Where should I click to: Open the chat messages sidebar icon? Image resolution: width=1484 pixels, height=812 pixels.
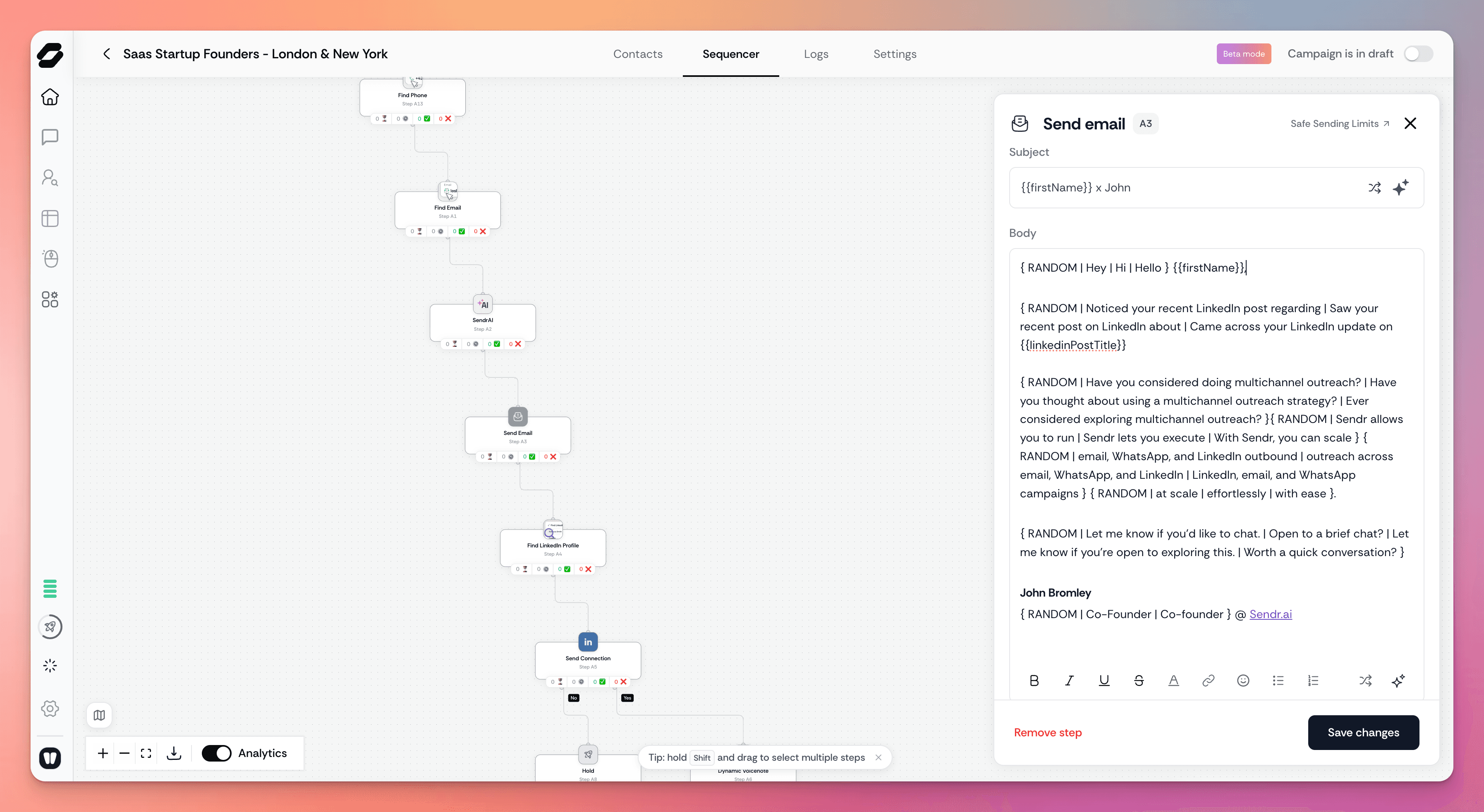[50, 137]
